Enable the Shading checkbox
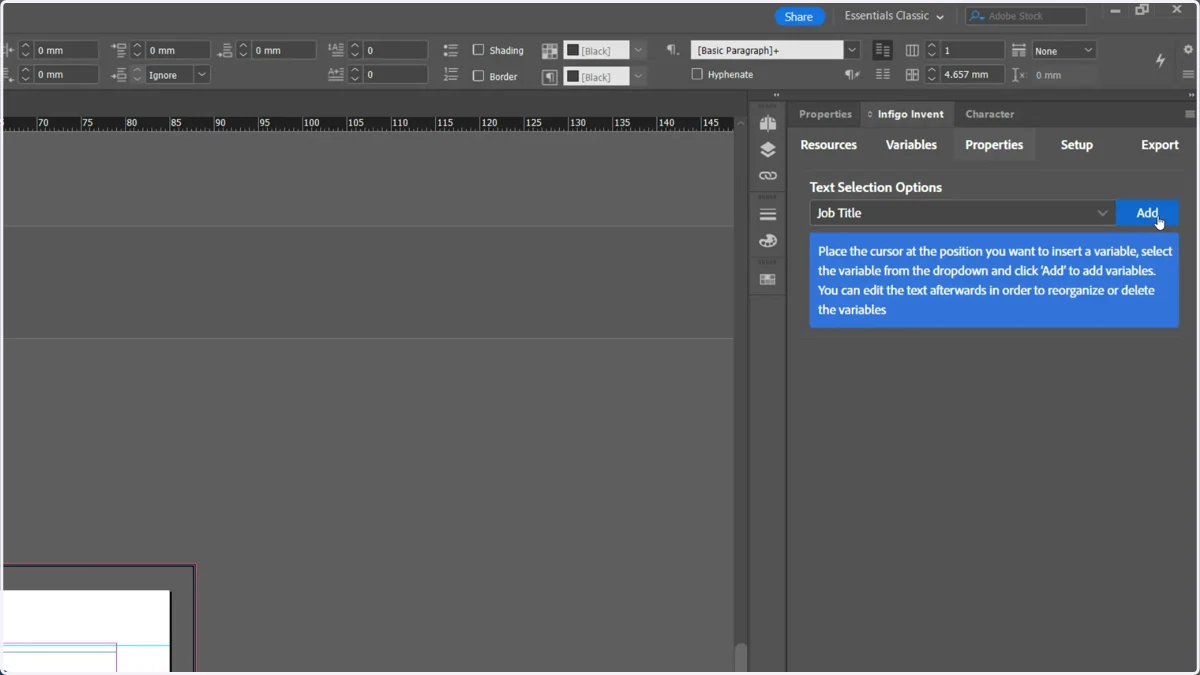 [478, 50]
